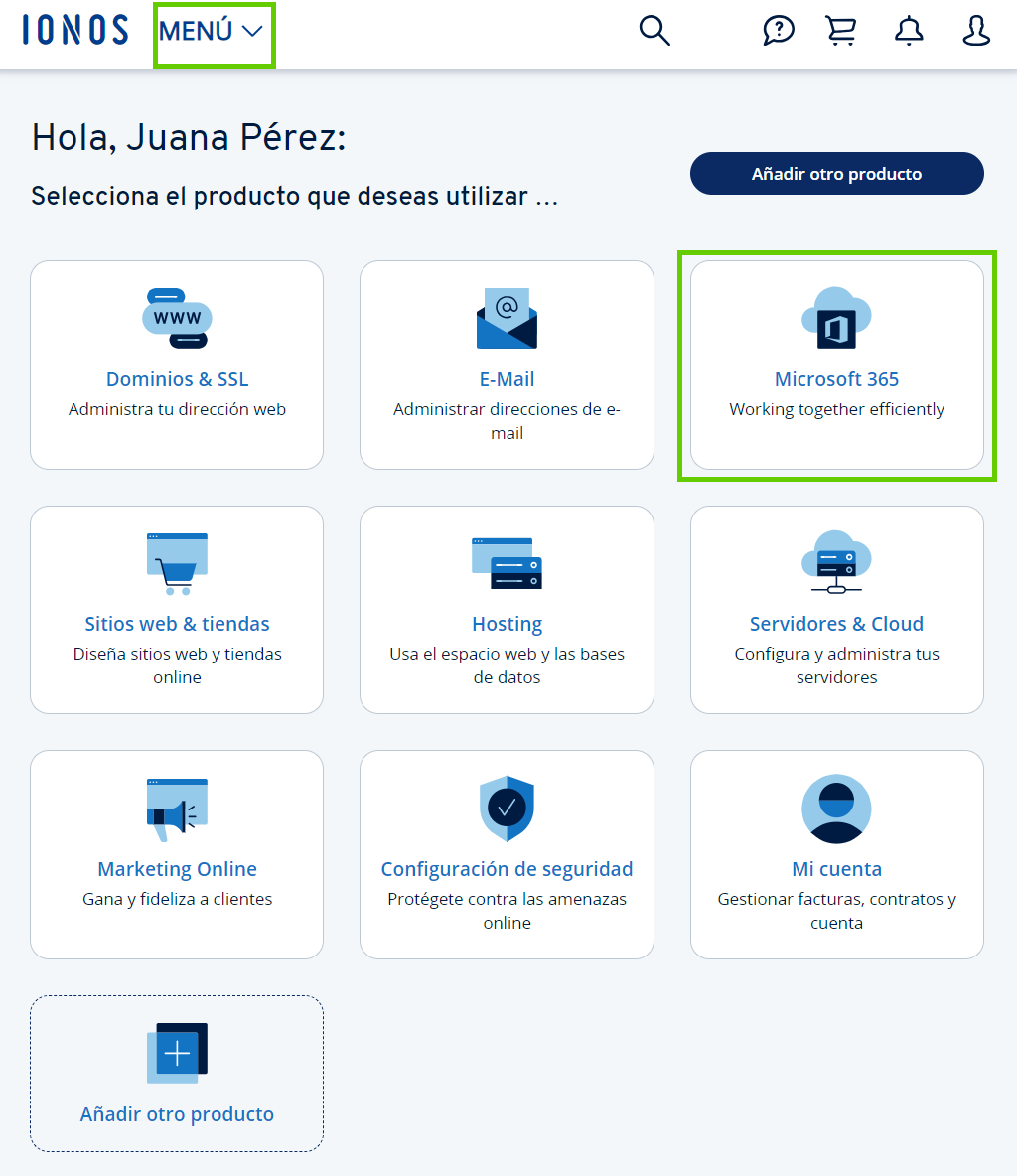Open the notifications bell icon
1017x1176 pixels.
click(909, 31)
